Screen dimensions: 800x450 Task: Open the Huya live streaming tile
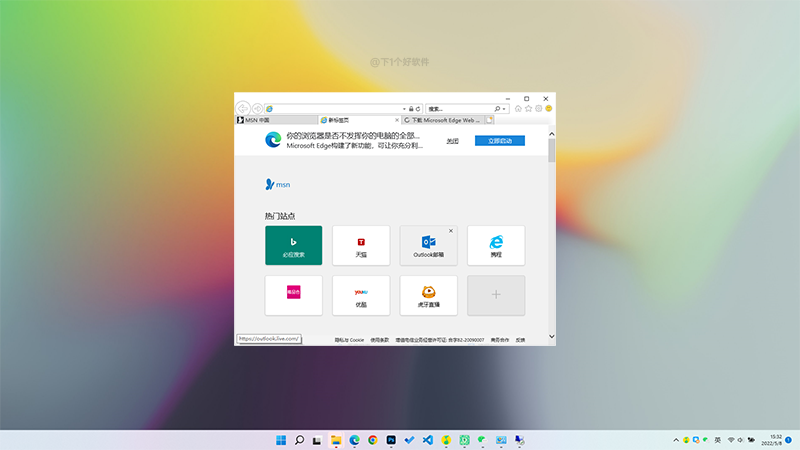428,295
